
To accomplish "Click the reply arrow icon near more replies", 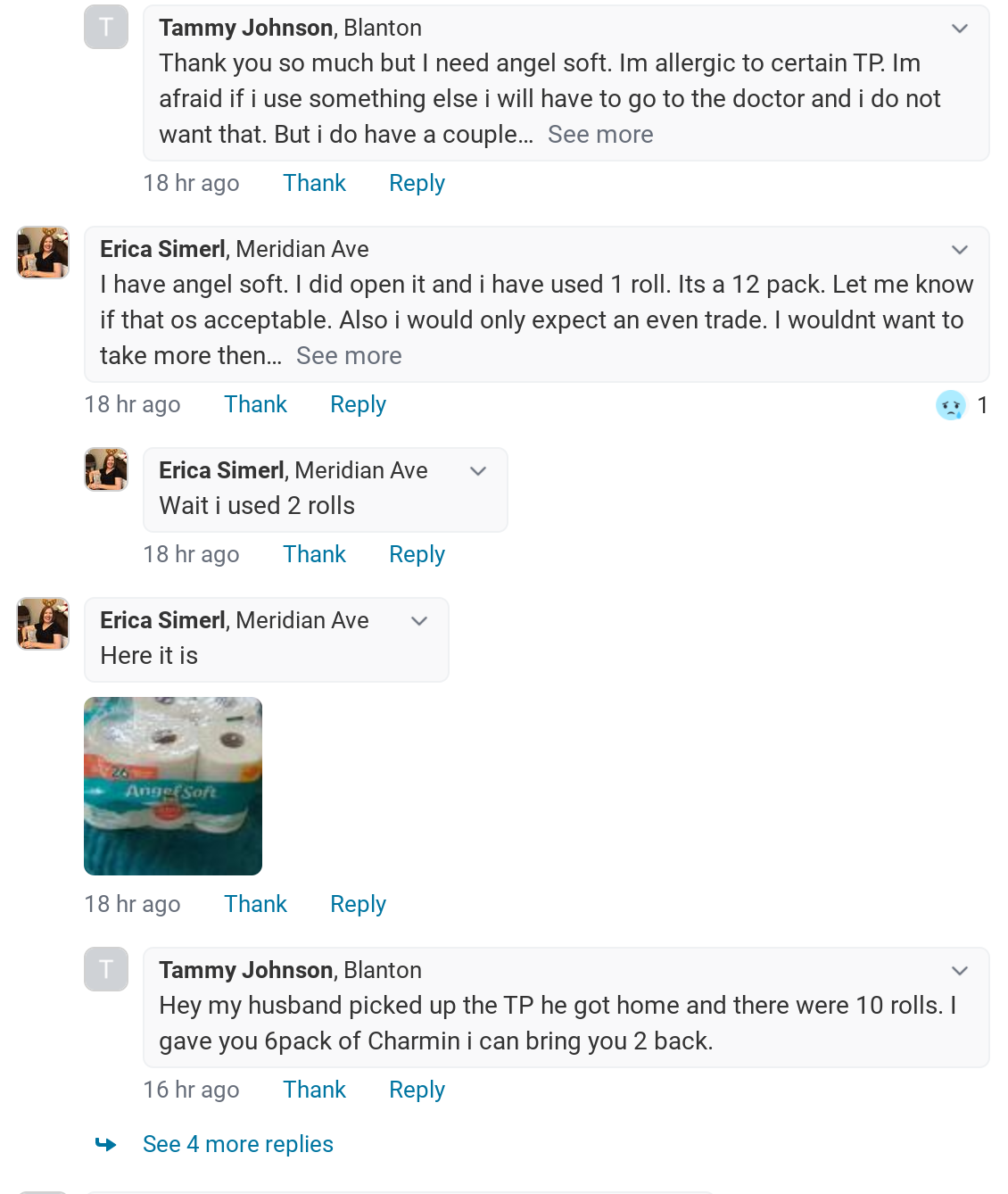I will tap(106, 1144).
